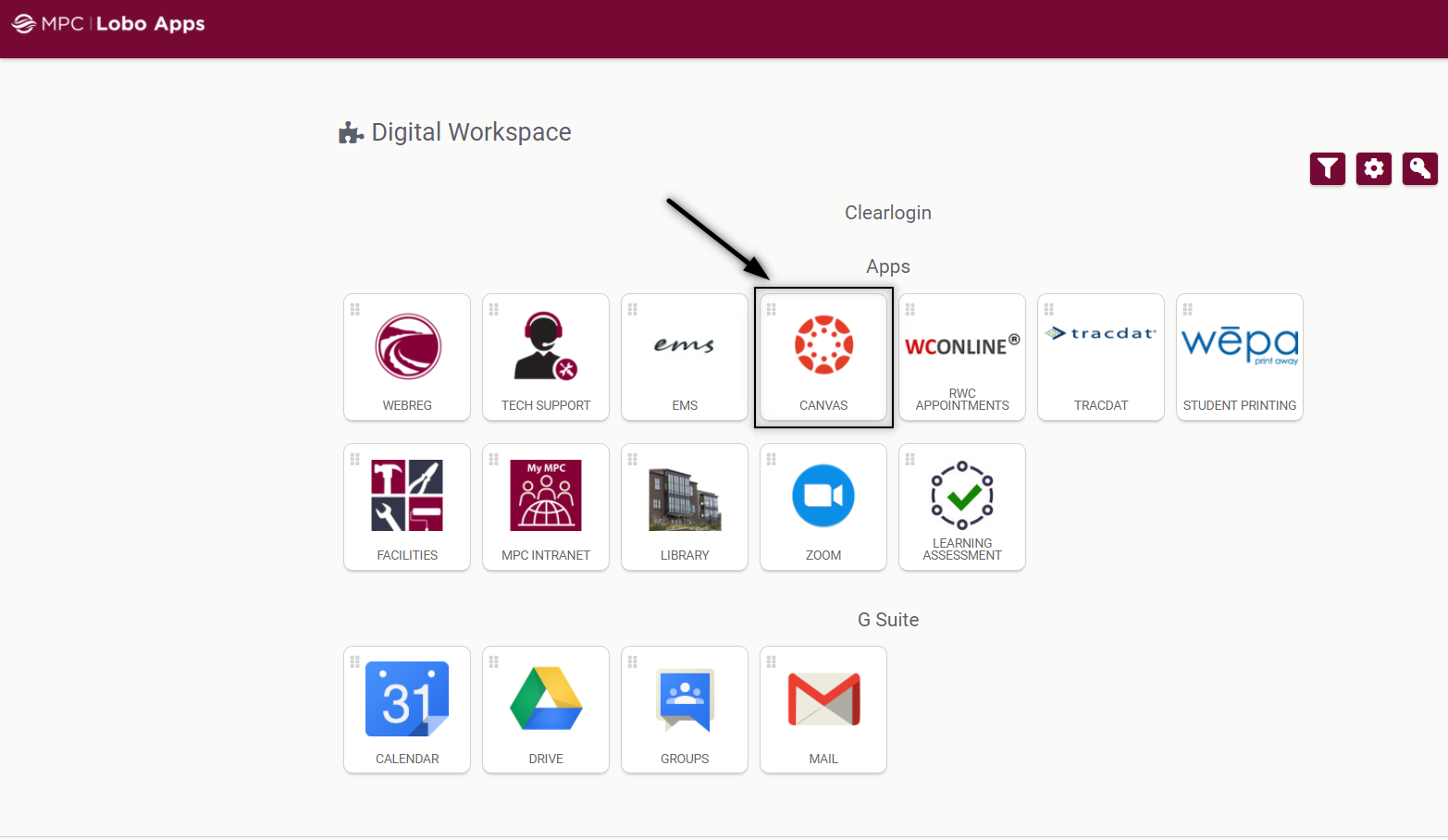Click drag handle on Groups tile
1448x840 pixels.
[633, 661]
